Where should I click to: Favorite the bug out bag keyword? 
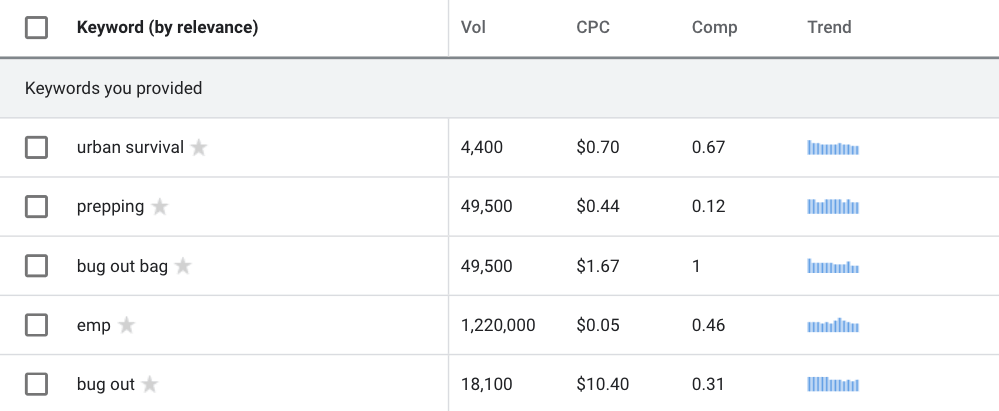[x=183, y=266]
